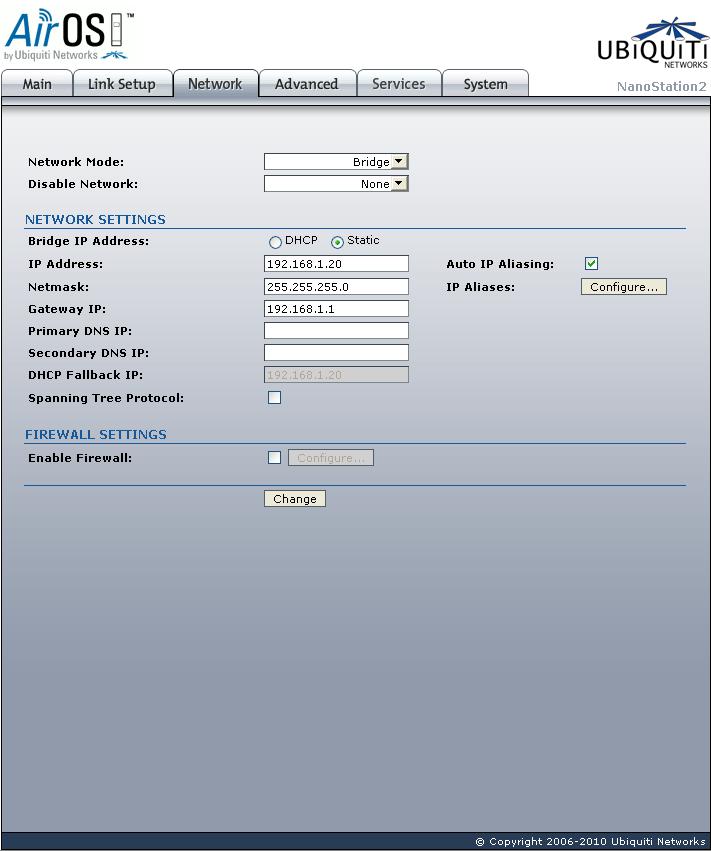Select Static for Bridge IP Address

[x=337, y=242]
